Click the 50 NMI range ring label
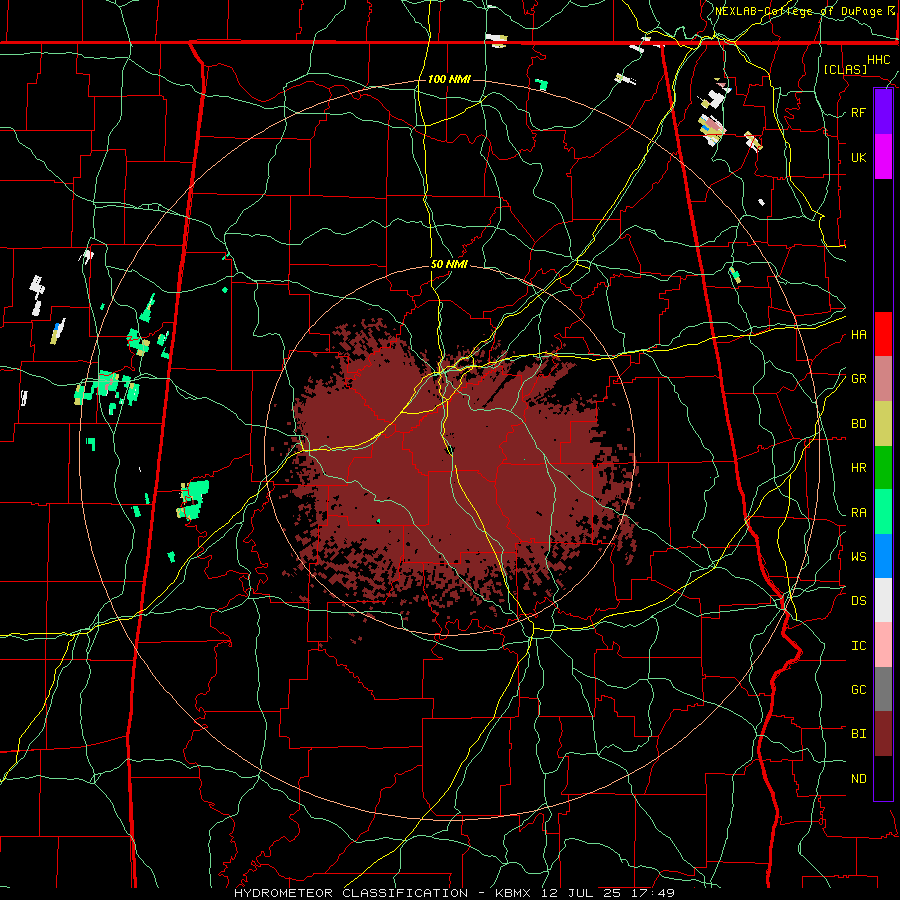This screenshot has height=900, width=900. pyautogui.click(x=449, y=265)
